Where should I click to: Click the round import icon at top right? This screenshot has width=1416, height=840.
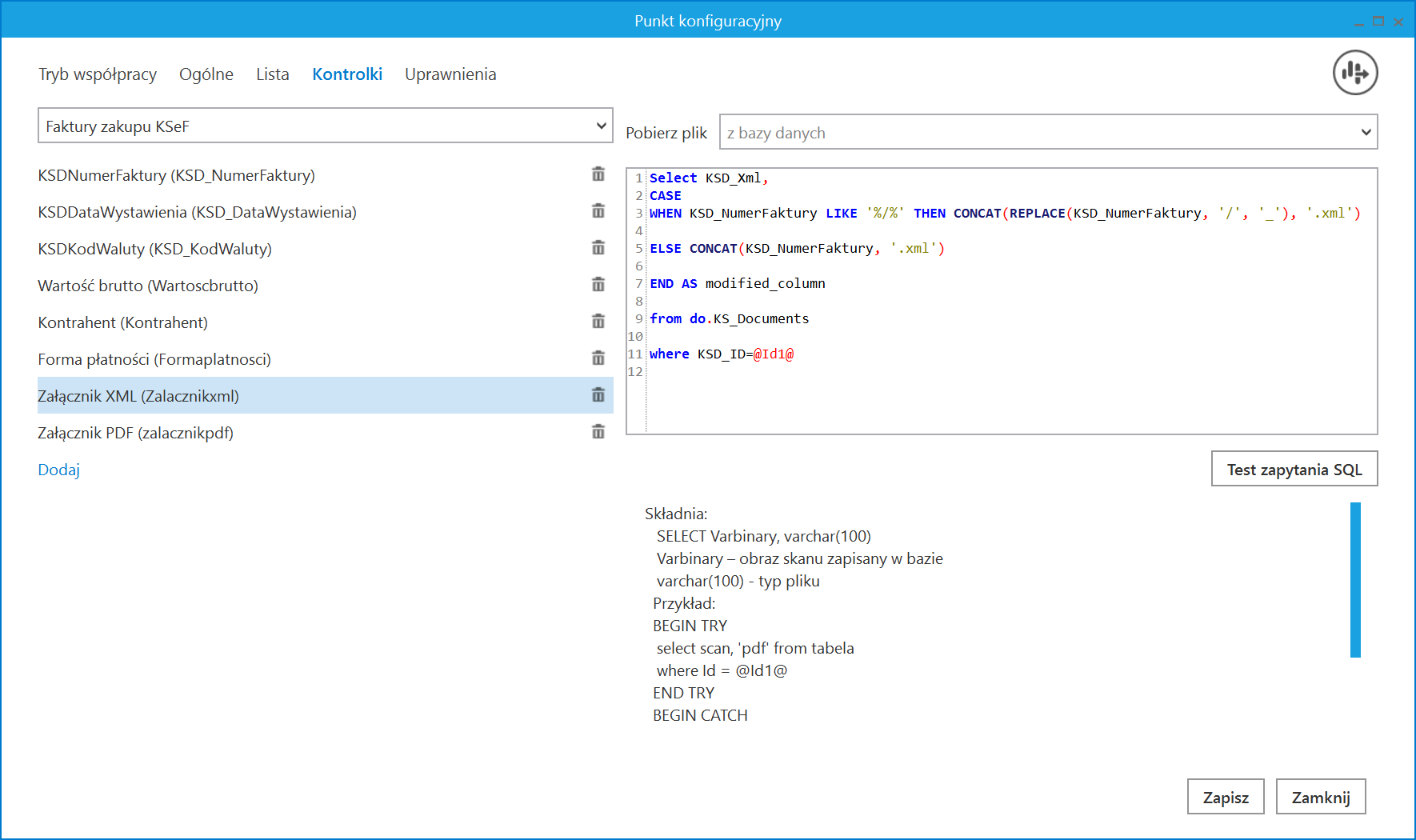[x=1354, y=73]
